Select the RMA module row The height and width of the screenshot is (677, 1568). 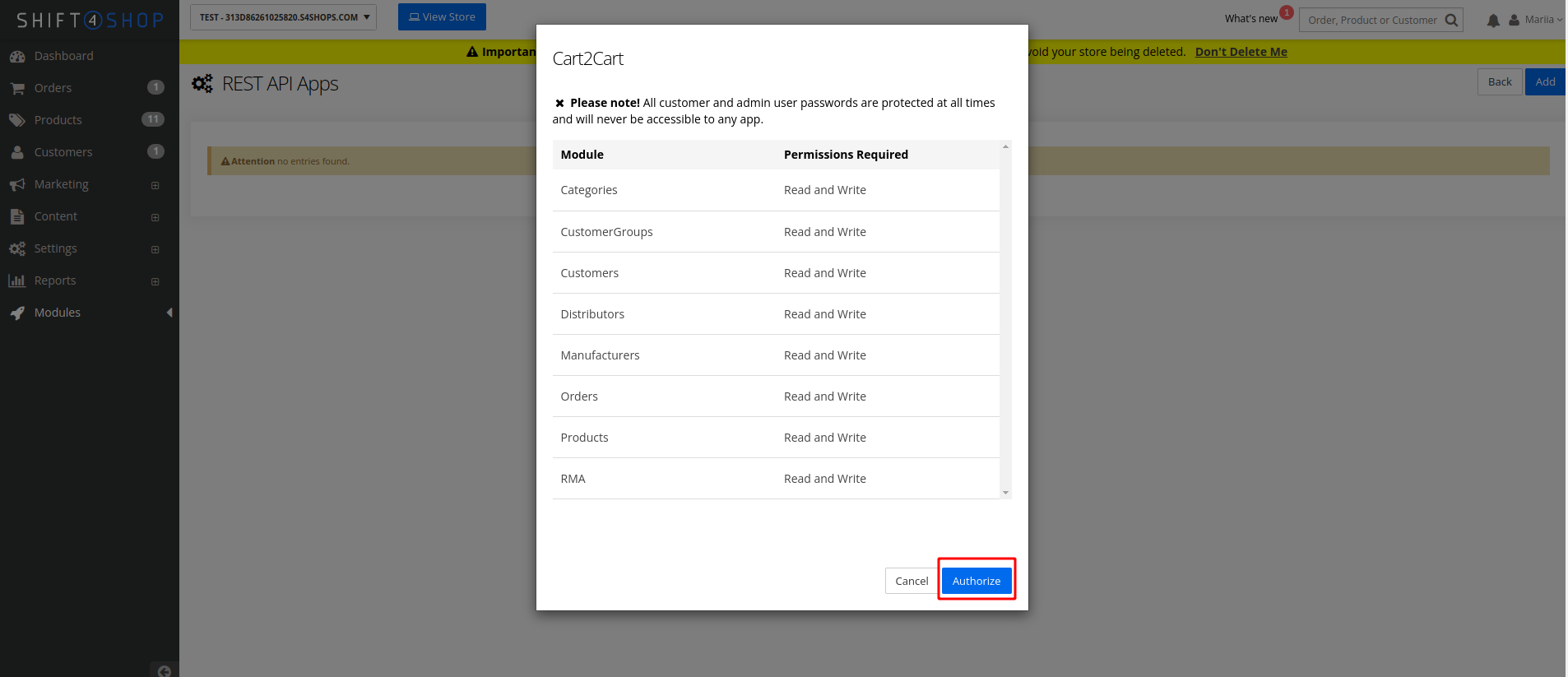tap(776, 479)
